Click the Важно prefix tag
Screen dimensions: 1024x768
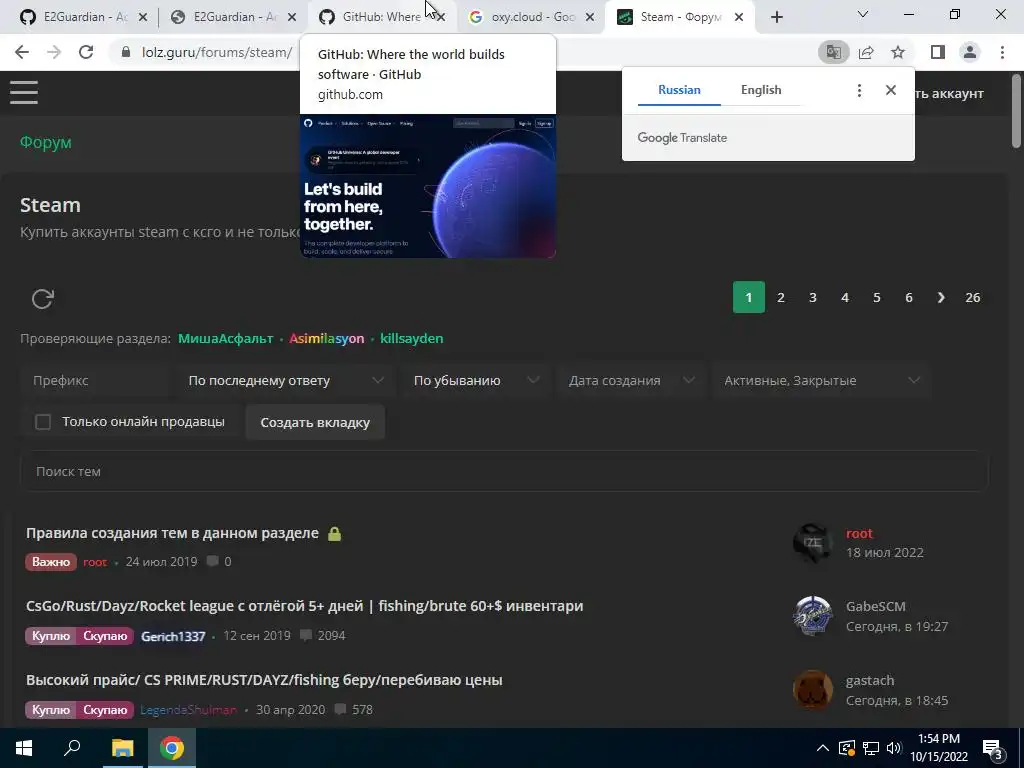(51, 562)
